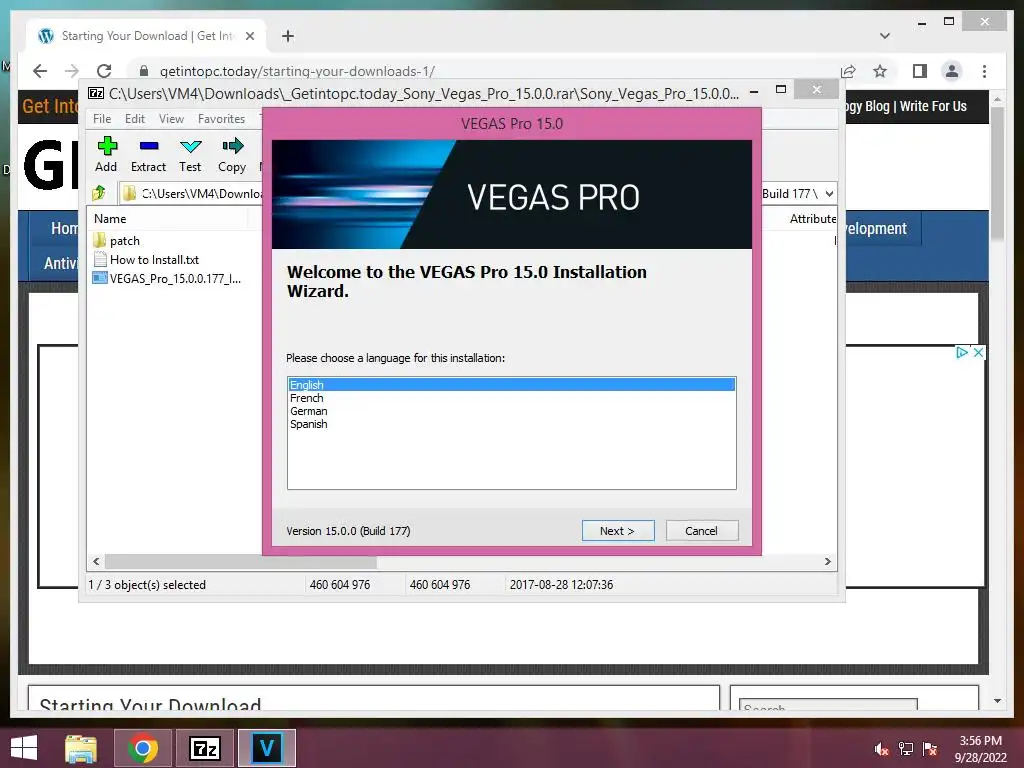1024x768 pixels.
Task: Close the ad via X icon
Action: (x=978, y=353)
